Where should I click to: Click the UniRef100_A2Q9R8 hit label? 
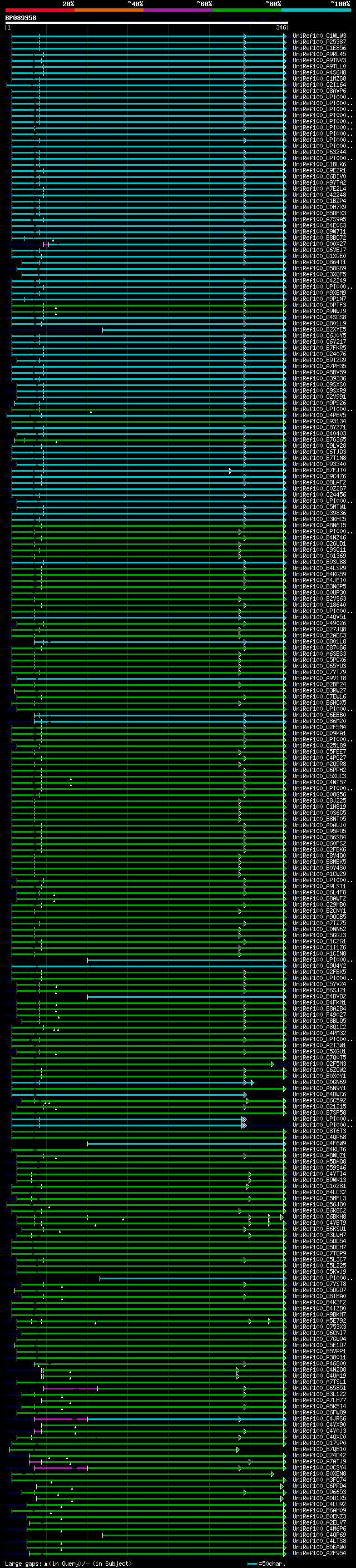click(319, 764)
